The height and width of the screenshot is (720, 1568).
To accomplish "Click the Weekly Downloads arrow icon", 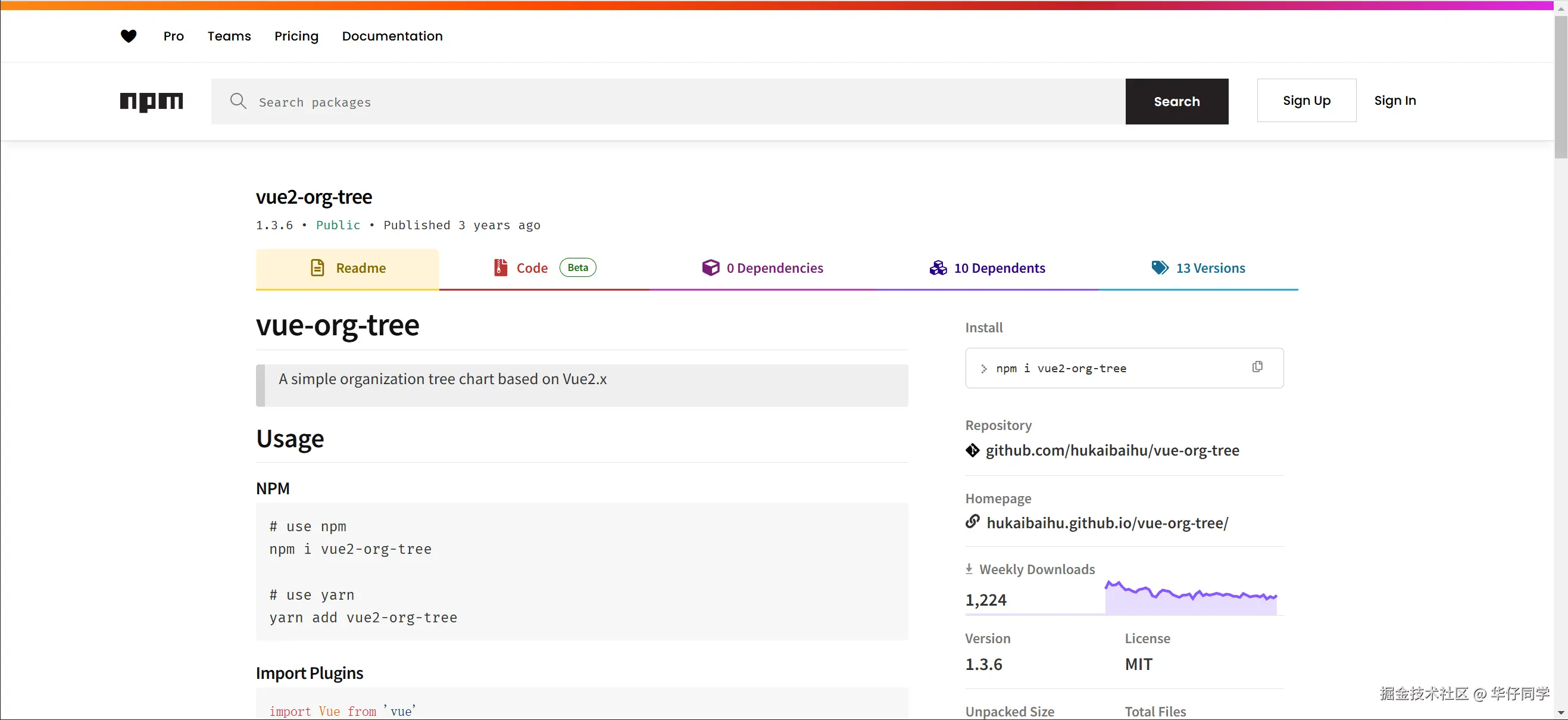I will coord(969,569).
